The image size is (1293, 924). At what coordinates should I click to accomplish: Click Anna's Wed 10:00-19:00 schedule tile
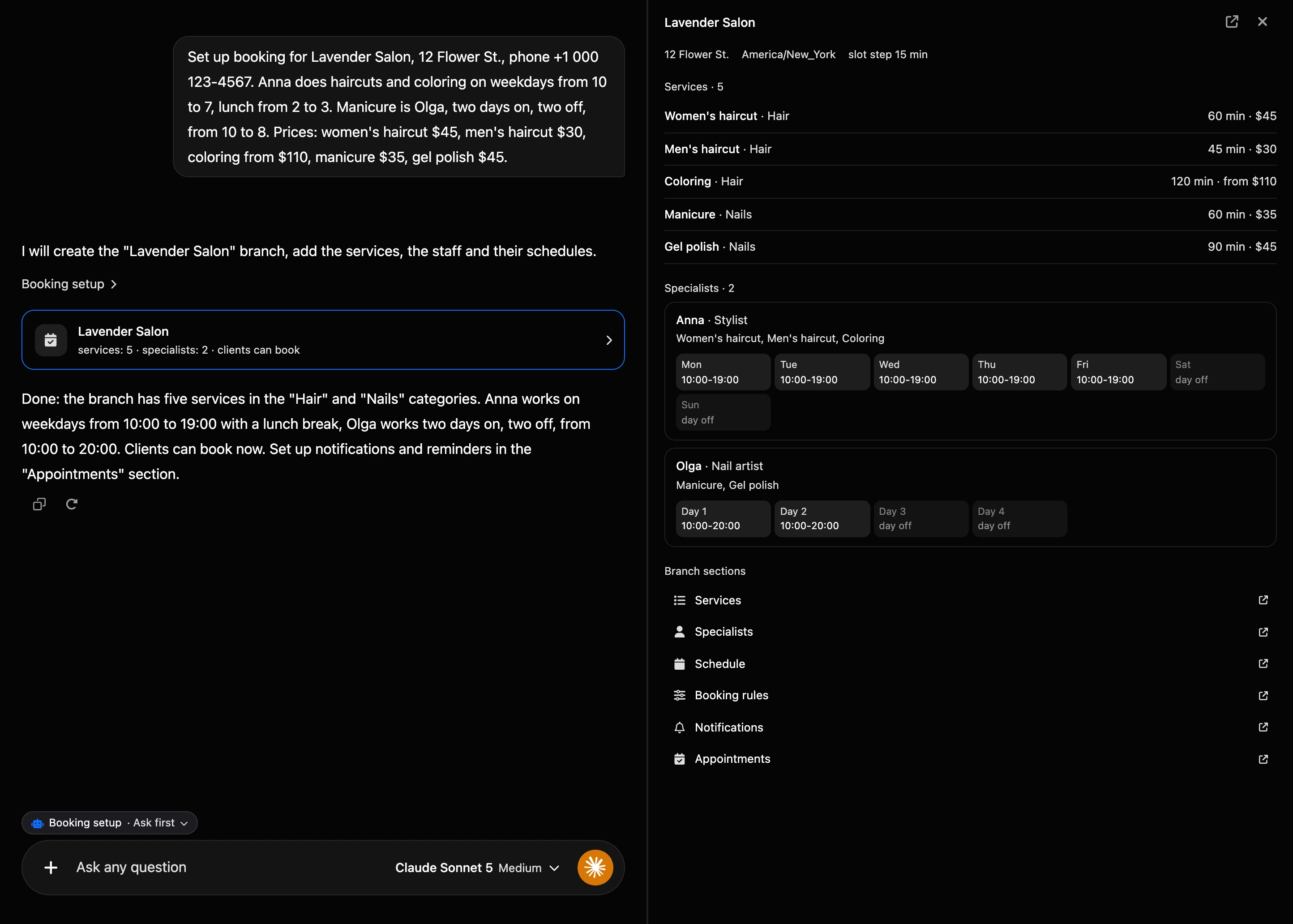pos(921,372)
